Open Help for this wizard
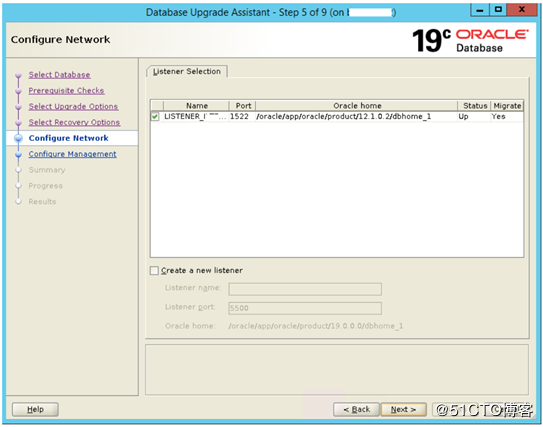Viewport: 543px width, 427px height. click(35, 409)
